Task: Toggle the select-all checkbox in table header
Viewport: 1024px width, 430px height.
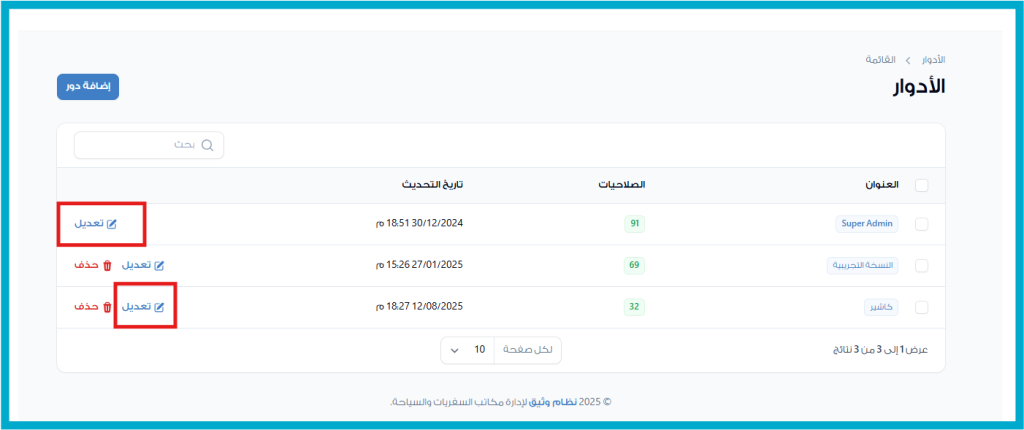Action: pos(921,185)
